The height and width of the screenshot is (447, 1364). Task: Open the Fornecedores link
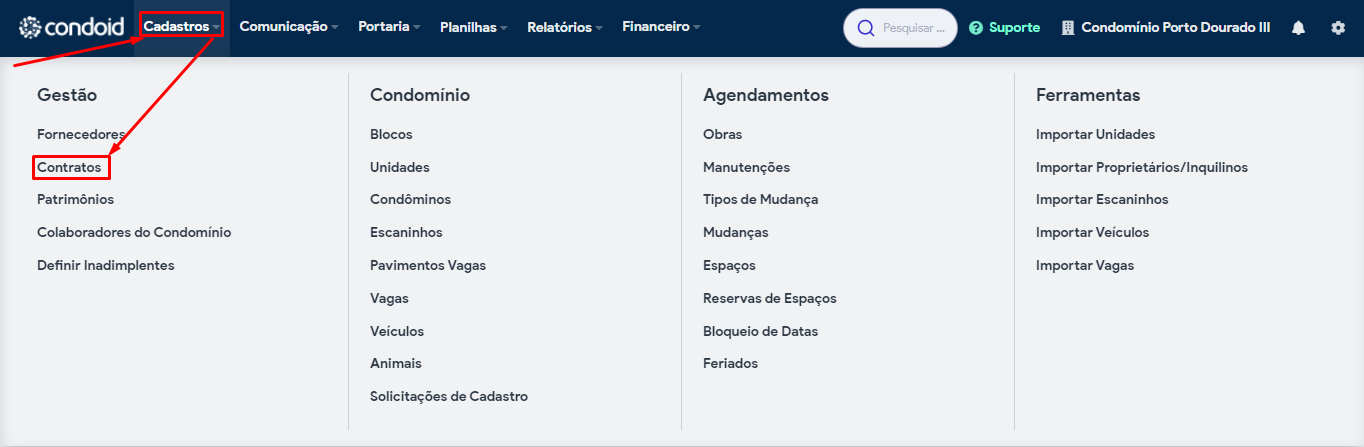click(81, 134)
